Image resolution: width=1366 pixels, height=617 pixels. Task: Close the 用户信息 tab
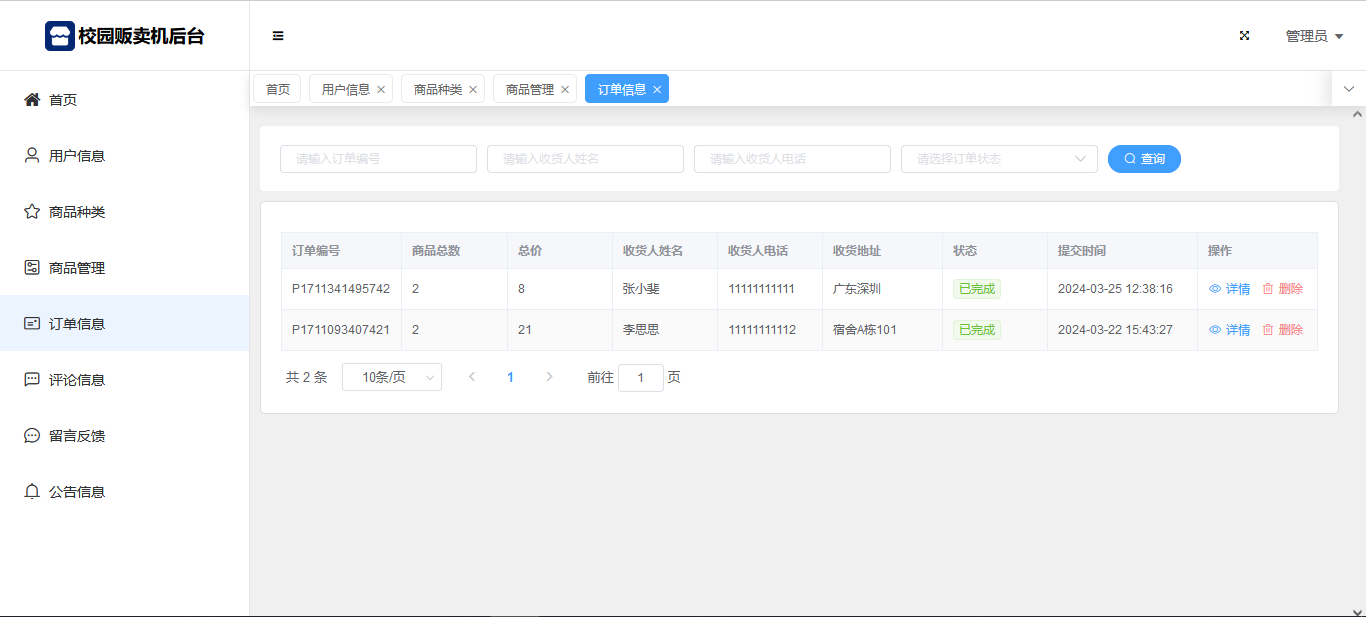[381, 90]
